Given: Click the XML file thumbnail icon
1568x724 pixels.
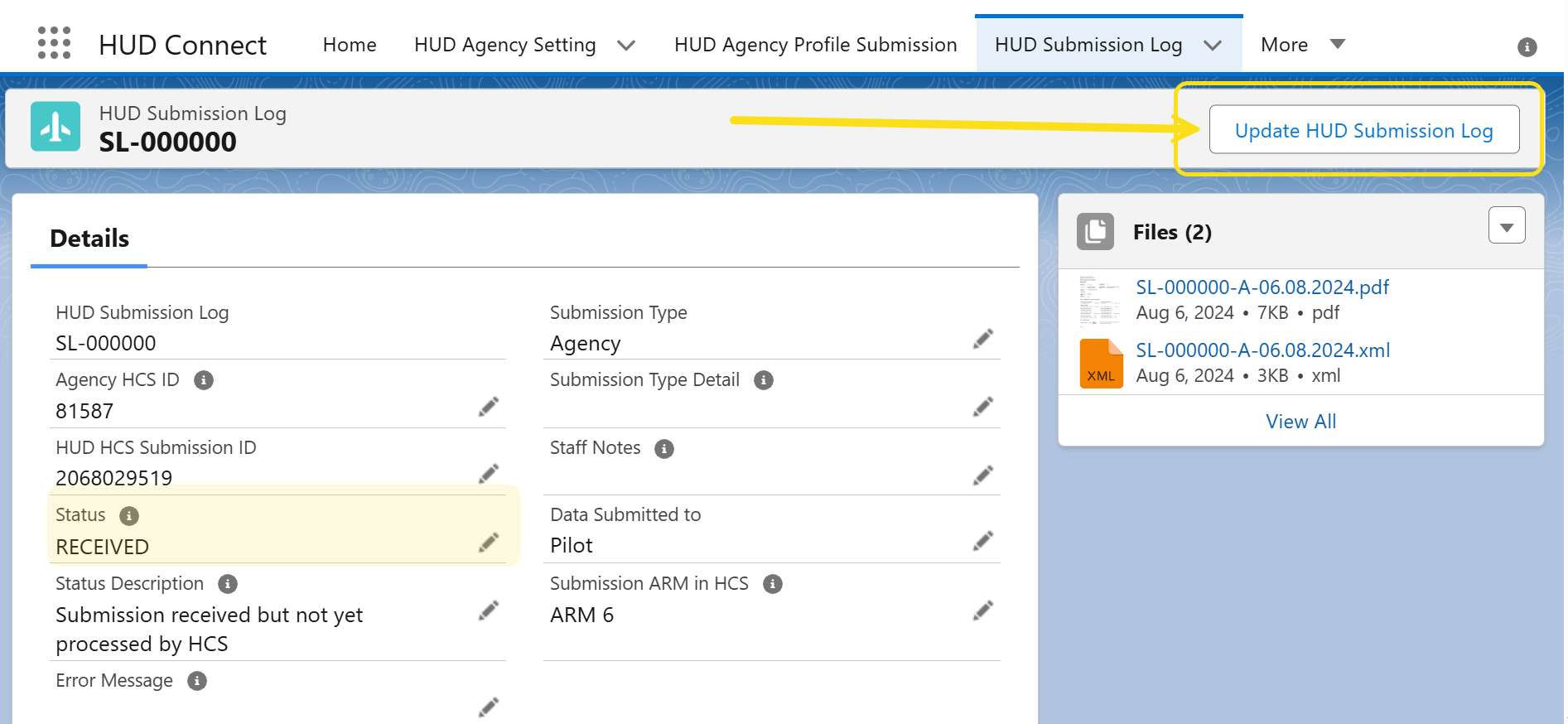Looking at the screenshot, I should click(1101, 364).
